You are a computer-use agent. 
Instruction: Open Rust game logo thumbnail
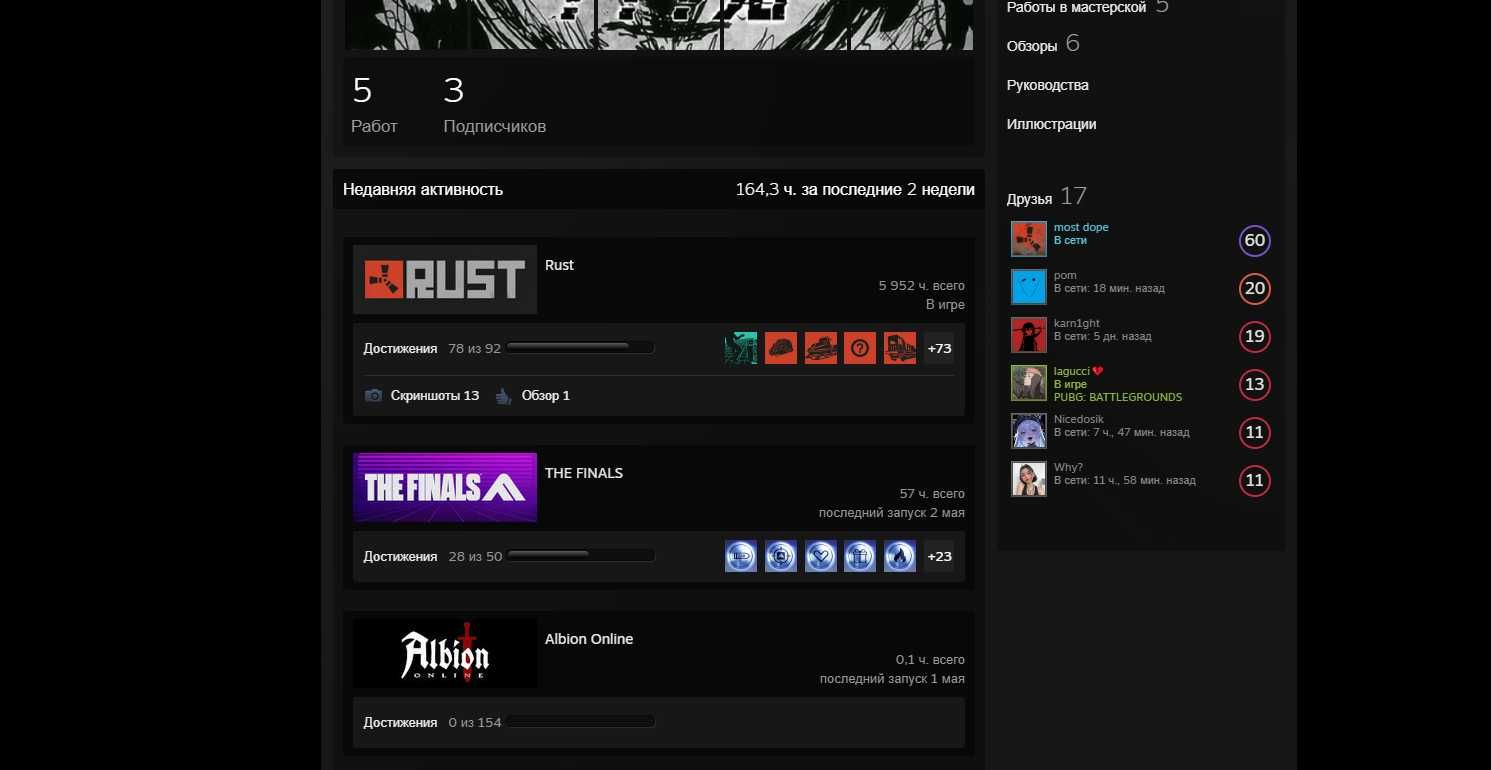(x=445, y=279)
